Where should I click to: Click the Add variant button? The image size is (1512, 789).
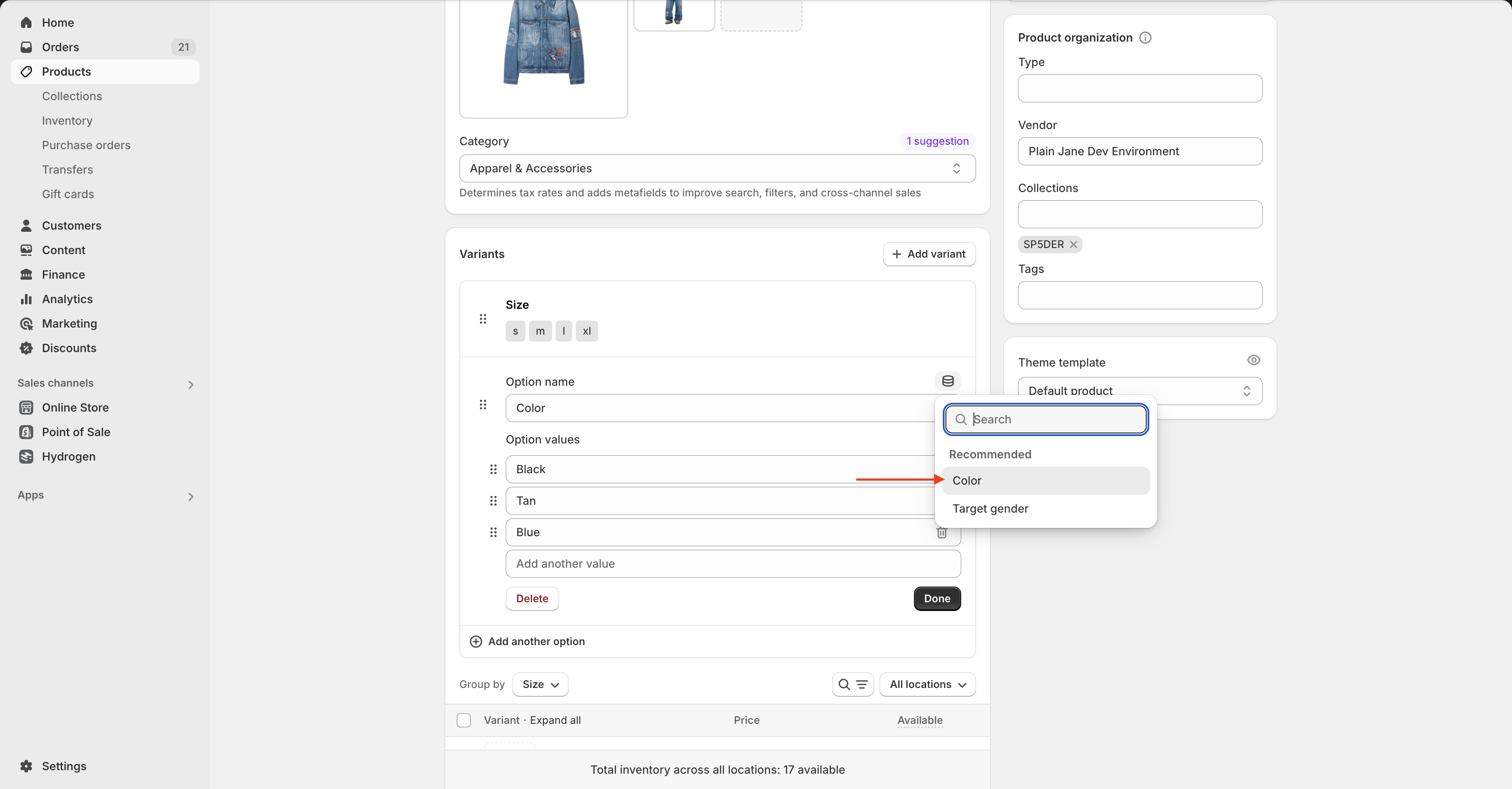pos(928,254)
